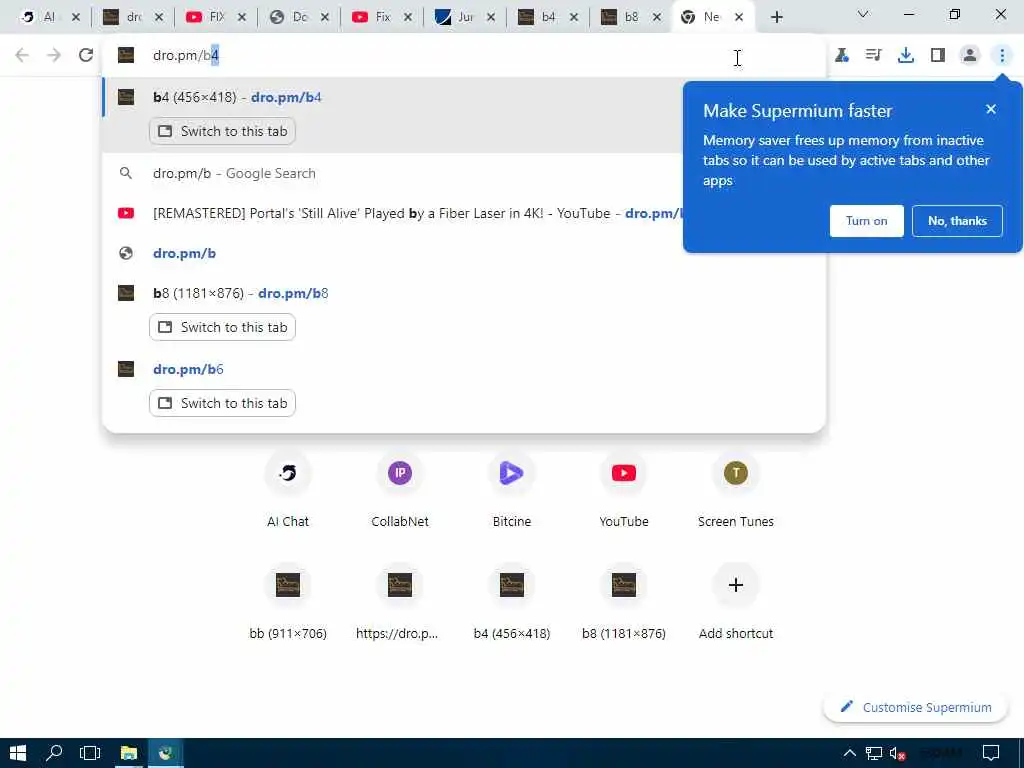1024x768 pixels.
Task: Switch to the first FIX YouTube tab
Action: 208,17
